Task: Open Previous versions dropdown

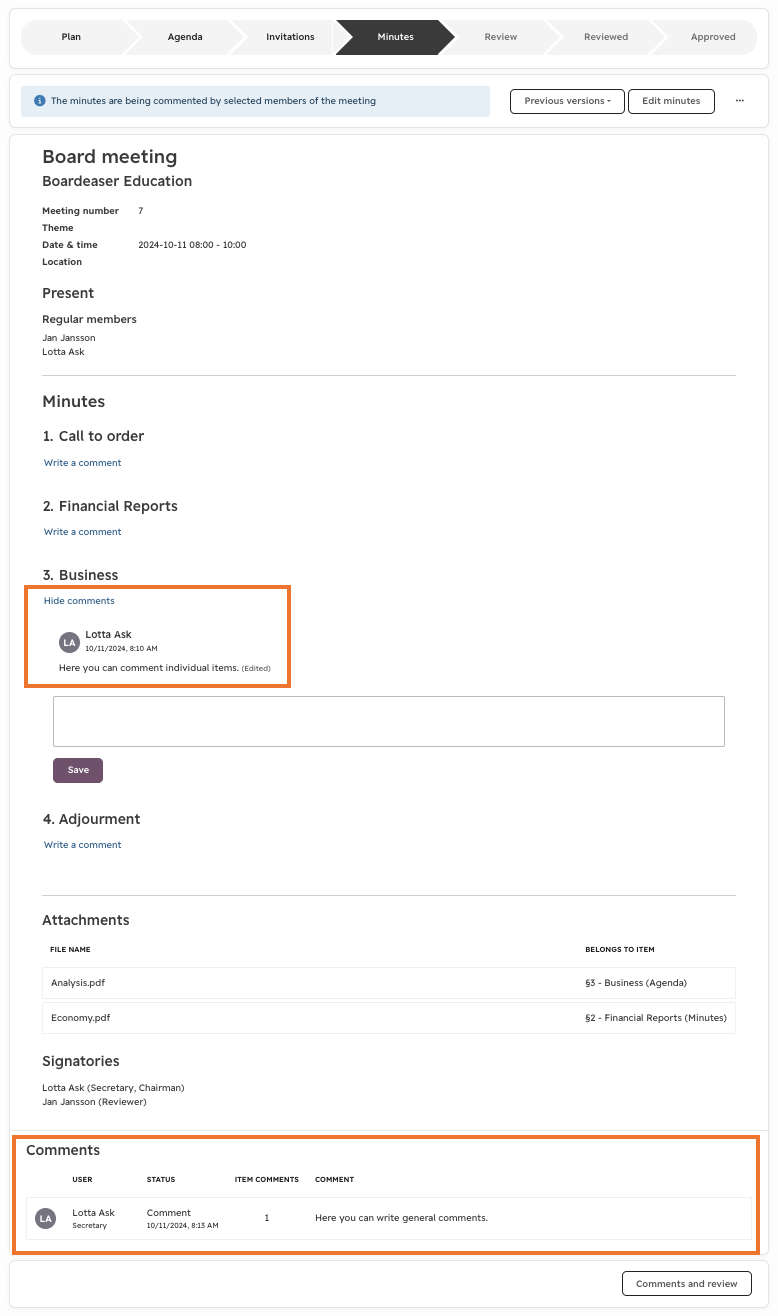Action: tap(567, 101)
